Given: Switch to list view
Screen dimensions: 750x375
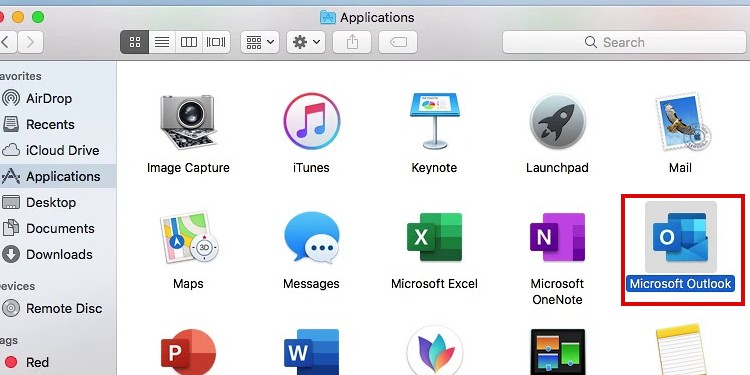Looking at the screenshot, I should tap(162, 42).
